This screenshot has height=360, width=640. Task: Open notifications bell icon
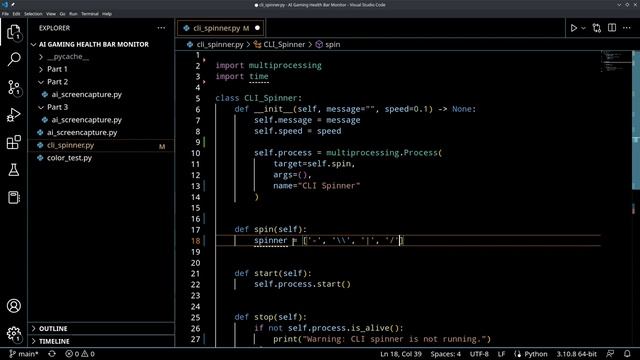(x=627, y=354)
